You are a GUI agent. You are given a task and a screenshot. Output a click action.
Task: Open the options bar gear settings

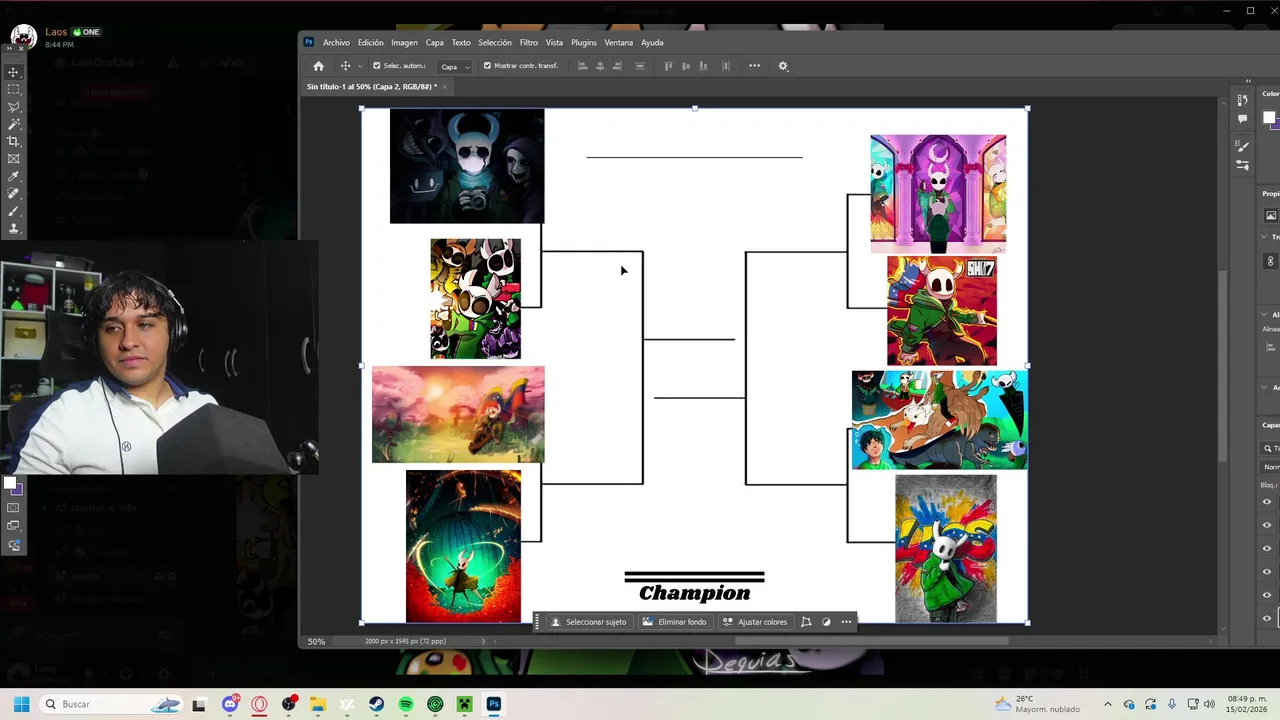pyautogui.click(x=783, y=66)
